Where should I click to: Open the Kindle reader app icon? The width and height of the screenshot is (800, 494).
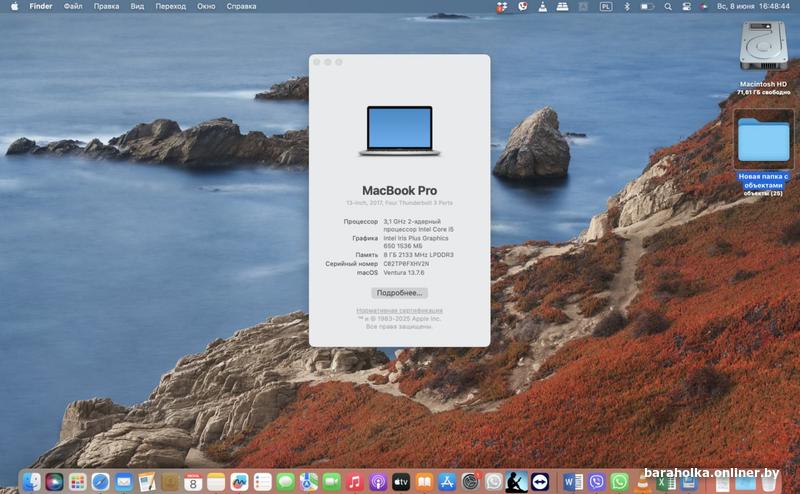tap(516, 482)
